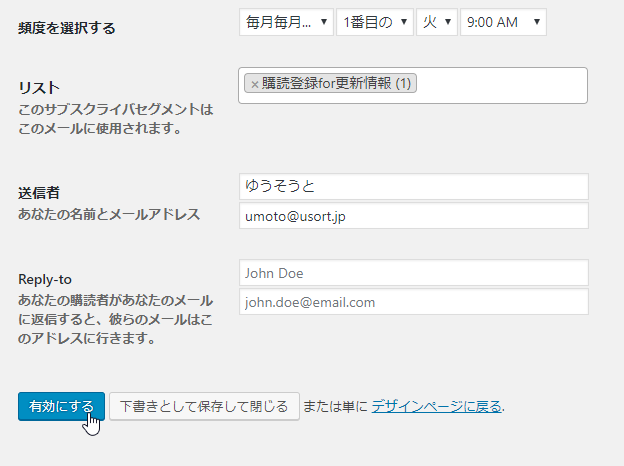Click the Reply-to email field john.doe@email.com
624x466 pixels.
pos(413,302)
